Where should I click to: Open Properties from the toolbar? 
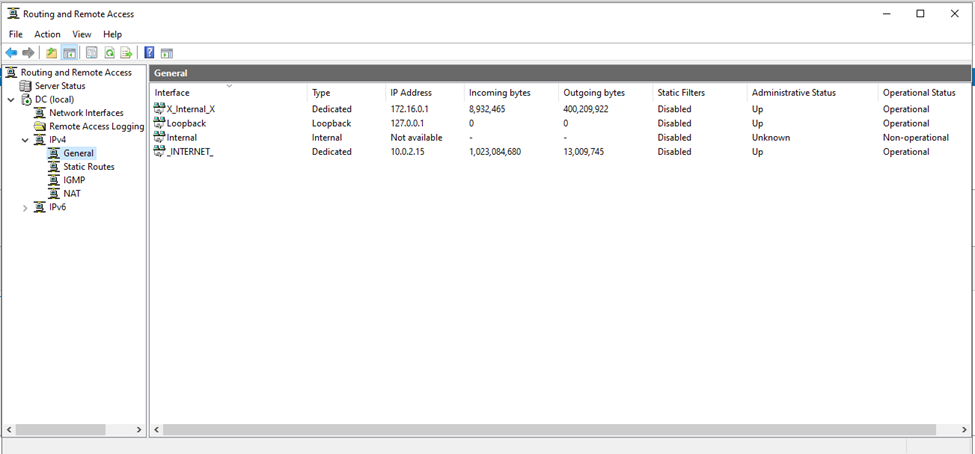[x=91, y=53]
